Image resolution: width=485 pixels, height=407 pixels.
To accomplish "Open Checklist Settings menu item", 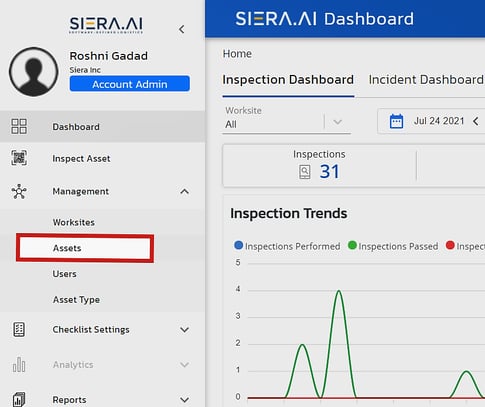I will tap(102, 329).
